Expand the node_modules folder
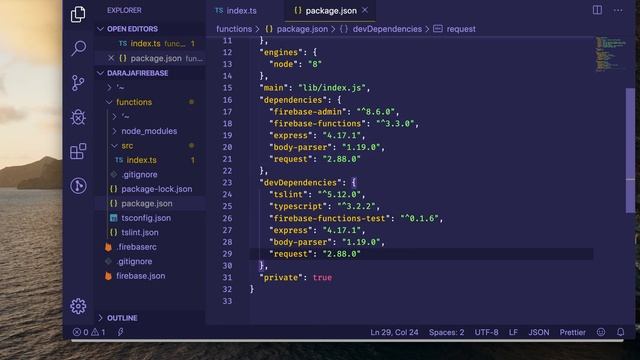Viewport: 640px width, 360px height. click(x=114, y=131)
